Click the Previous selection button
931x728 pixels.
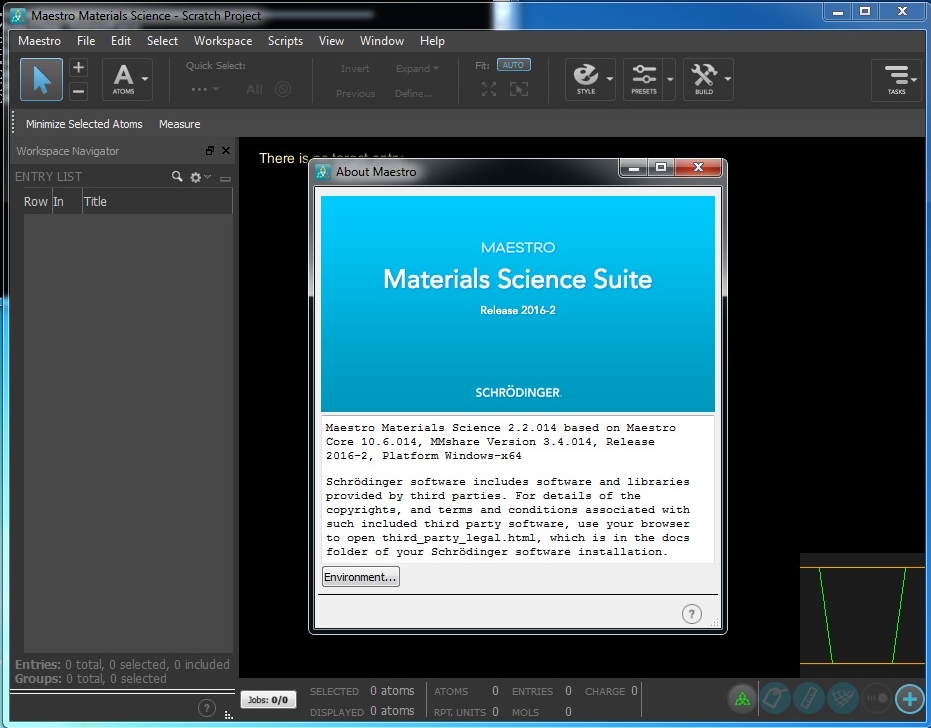[x=355, y=93]
